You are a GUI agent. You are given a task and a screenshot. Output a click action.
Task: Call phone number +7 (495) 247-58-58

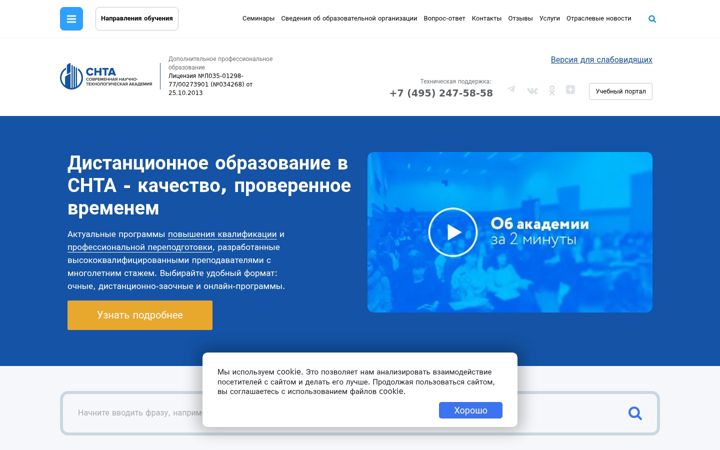441,93
